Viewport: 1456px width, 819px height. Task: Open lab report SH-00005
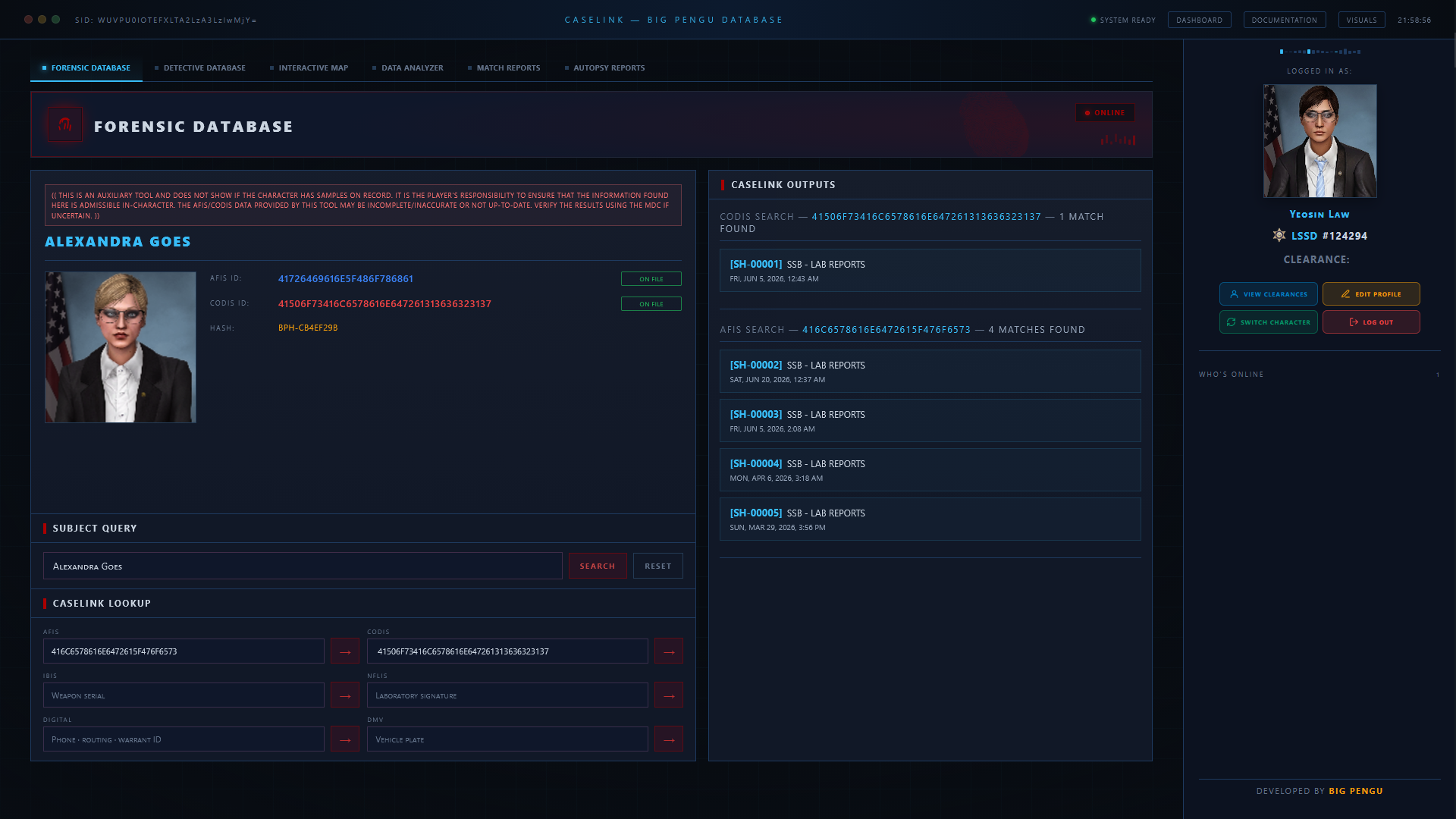pyautogui.click(x=930, y=519)
